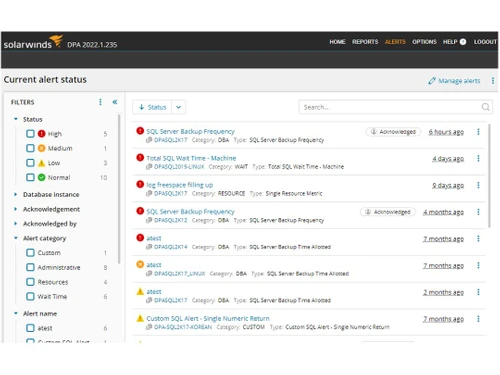Open actions menu for the low severity atest alert

(478, 292)
